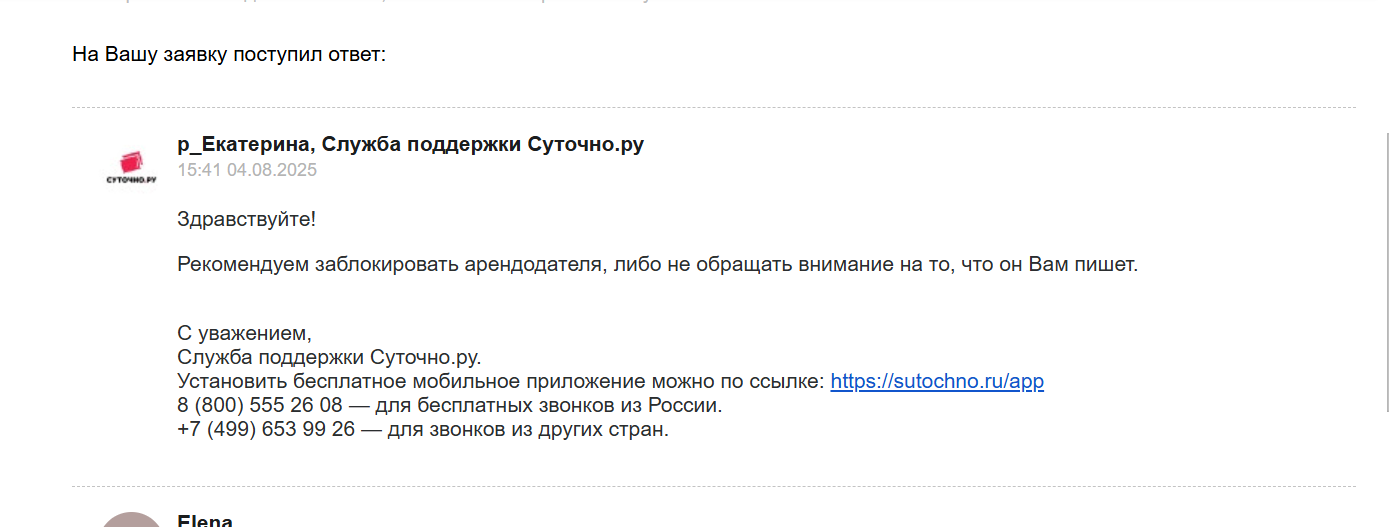This screenshot has height=527, width=1389.
Task: Click the dotted separator above Екатерина's message
Action: pos(714,107)
